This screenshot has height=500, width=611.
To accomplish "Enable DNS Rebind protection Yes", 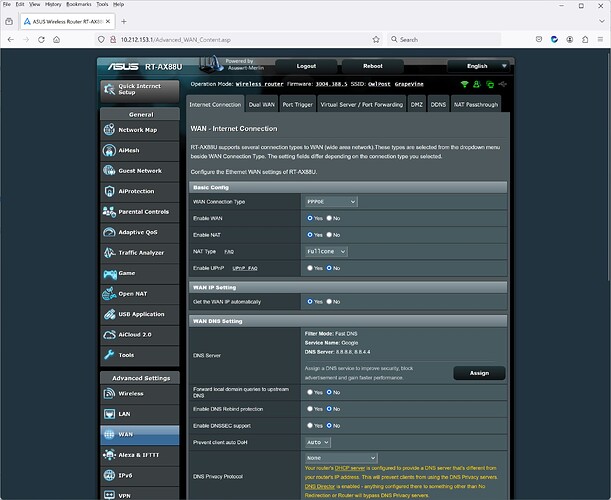I will 310,409.
